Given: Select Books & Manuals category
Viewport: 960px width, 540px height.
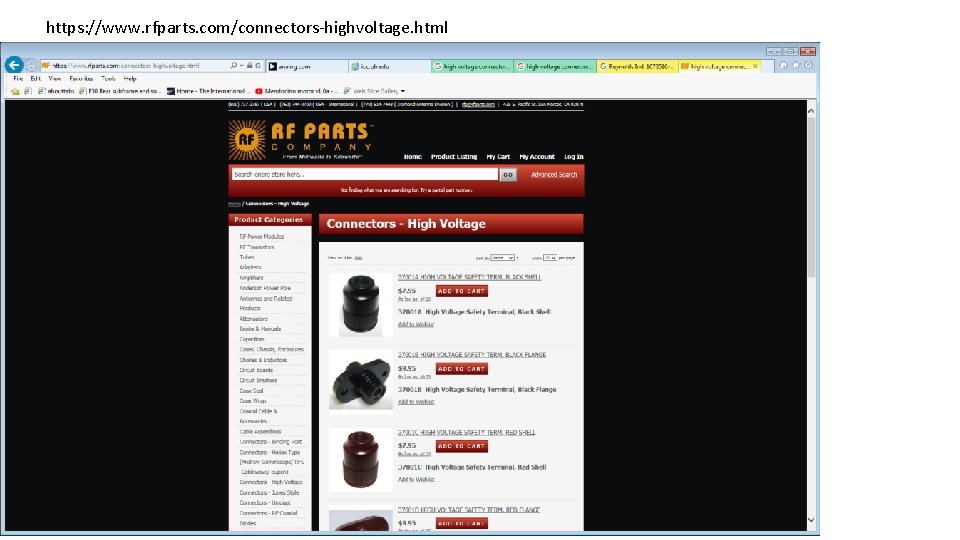Looking at the screenshot, I should click(260, 329).
